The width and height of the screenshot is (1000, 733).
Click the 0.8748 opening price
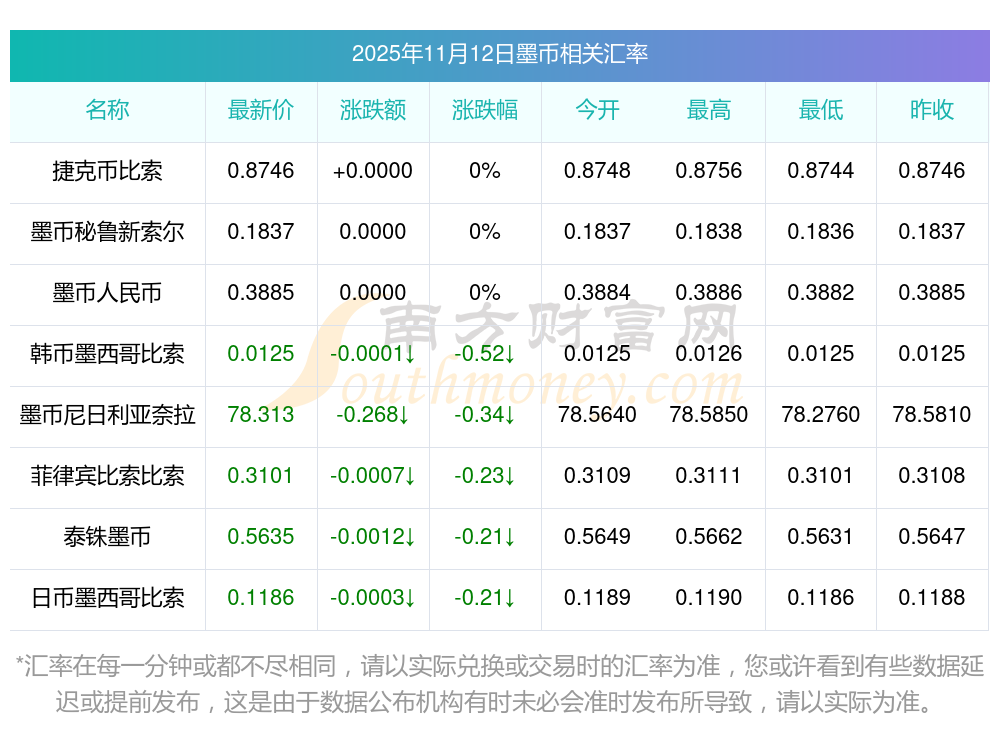click(597, 170)
